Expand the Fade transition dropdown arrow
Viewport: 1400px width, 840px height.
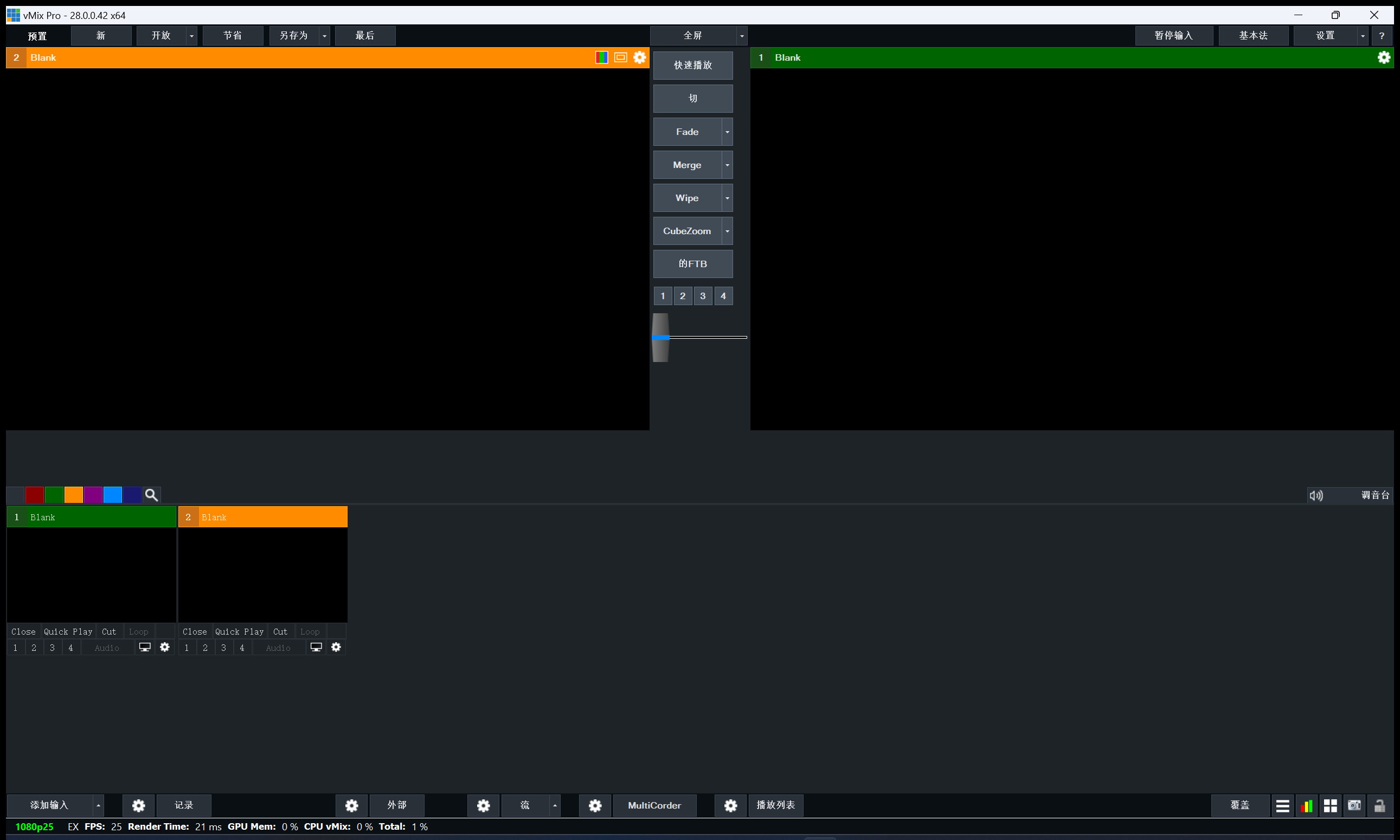click(x=727, y=132)
